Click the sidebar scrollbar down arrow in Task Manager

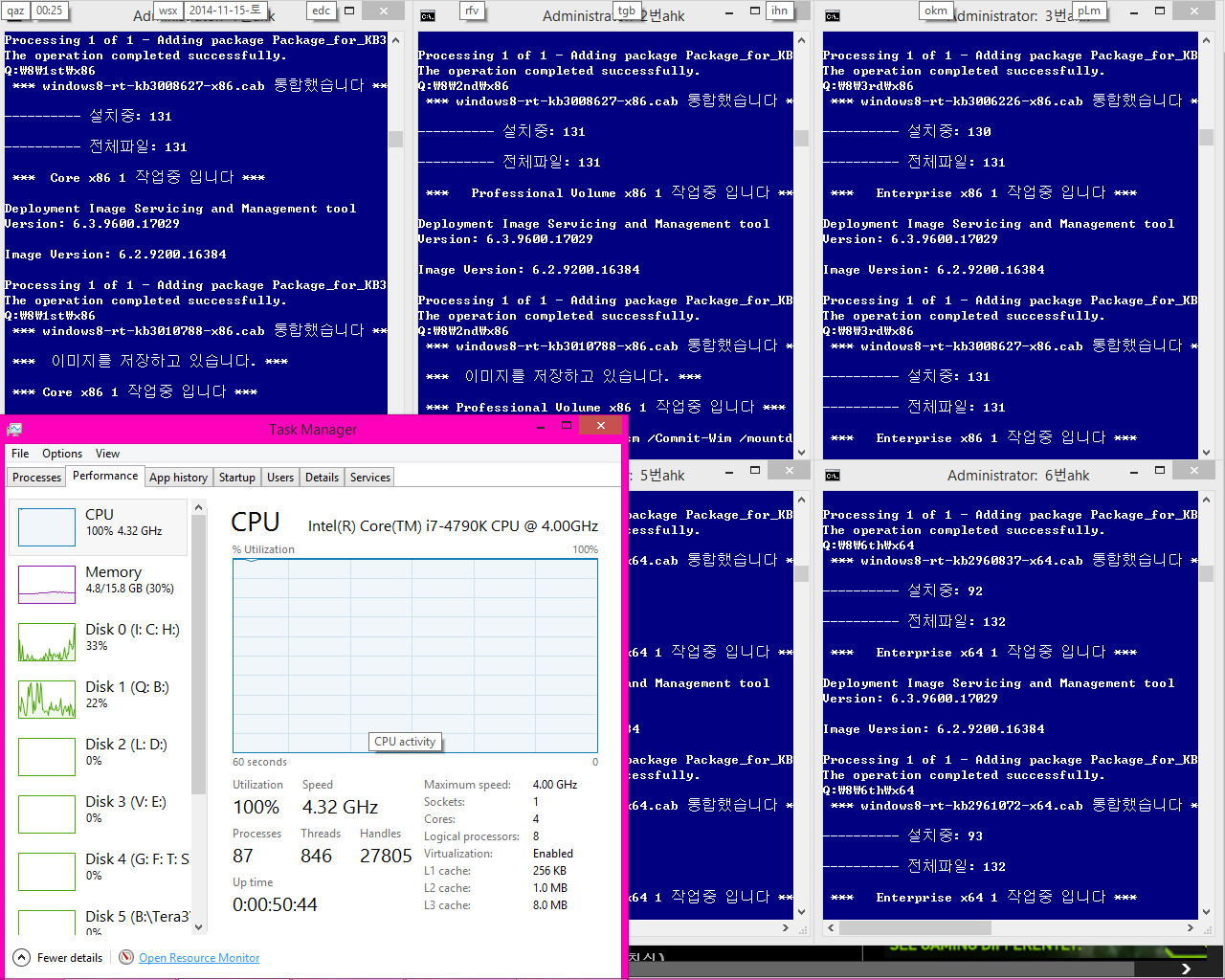point(199,927)
